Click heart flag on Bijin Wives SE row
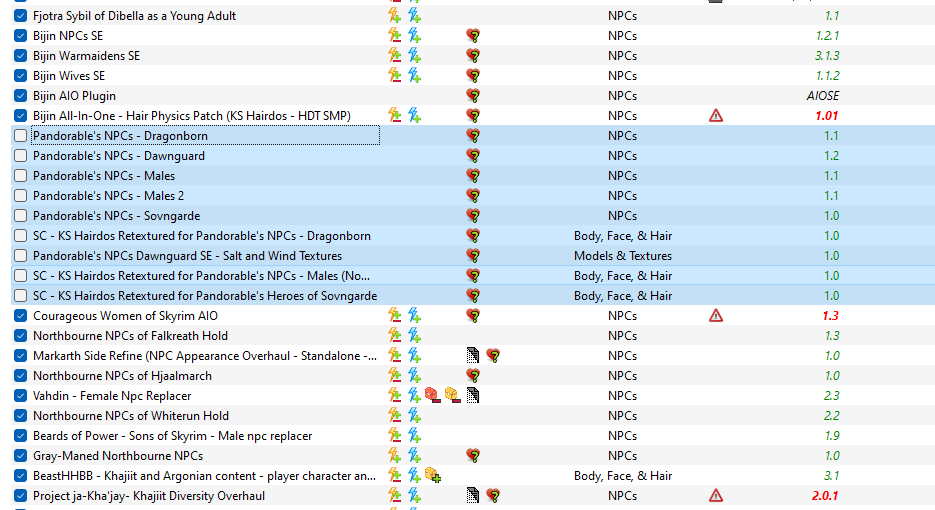 [473, 76]
